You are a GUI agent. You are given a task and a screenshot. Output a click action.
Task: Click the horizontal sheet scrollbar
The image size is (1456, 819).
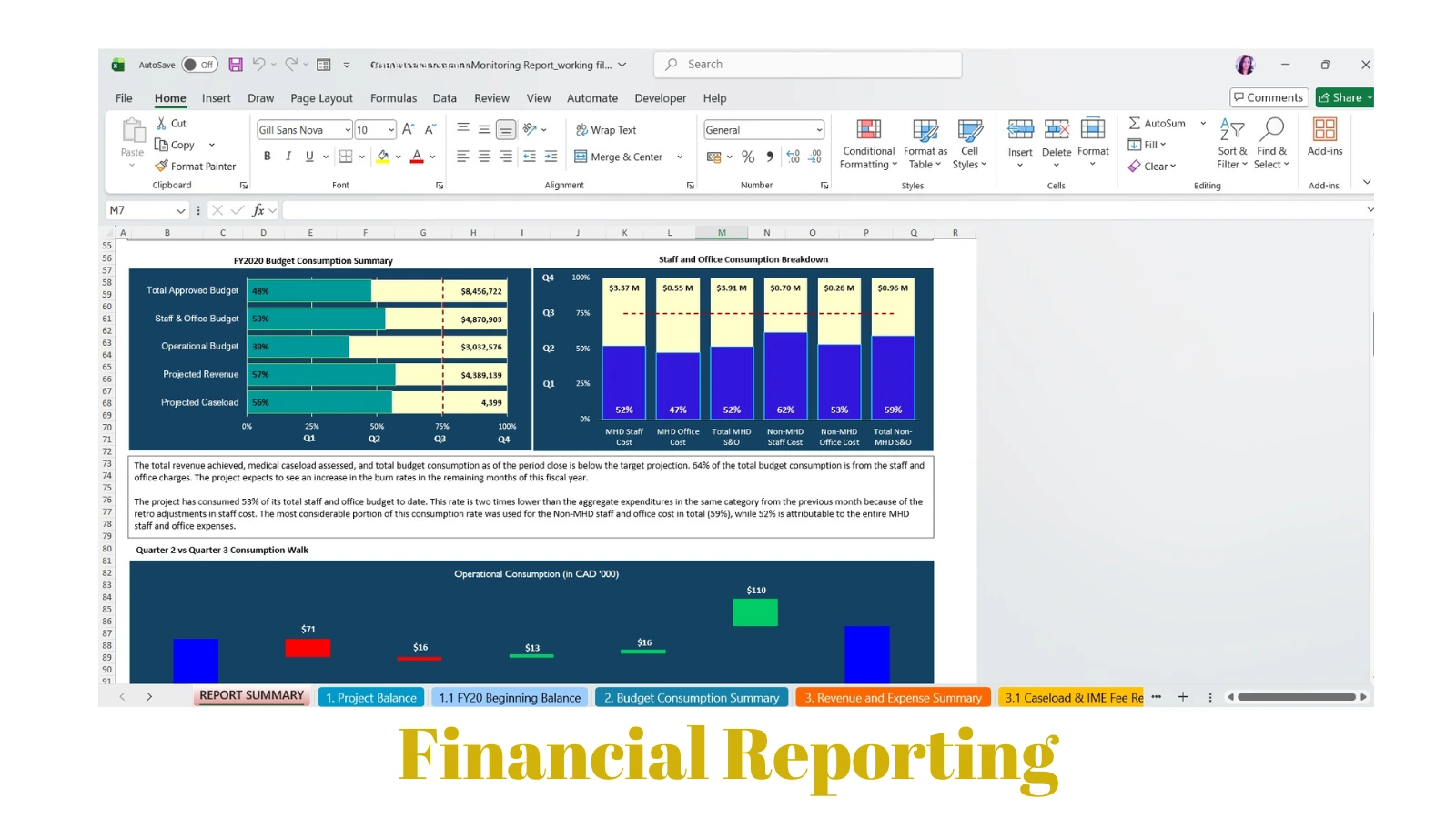click(x=1296, y=697)
